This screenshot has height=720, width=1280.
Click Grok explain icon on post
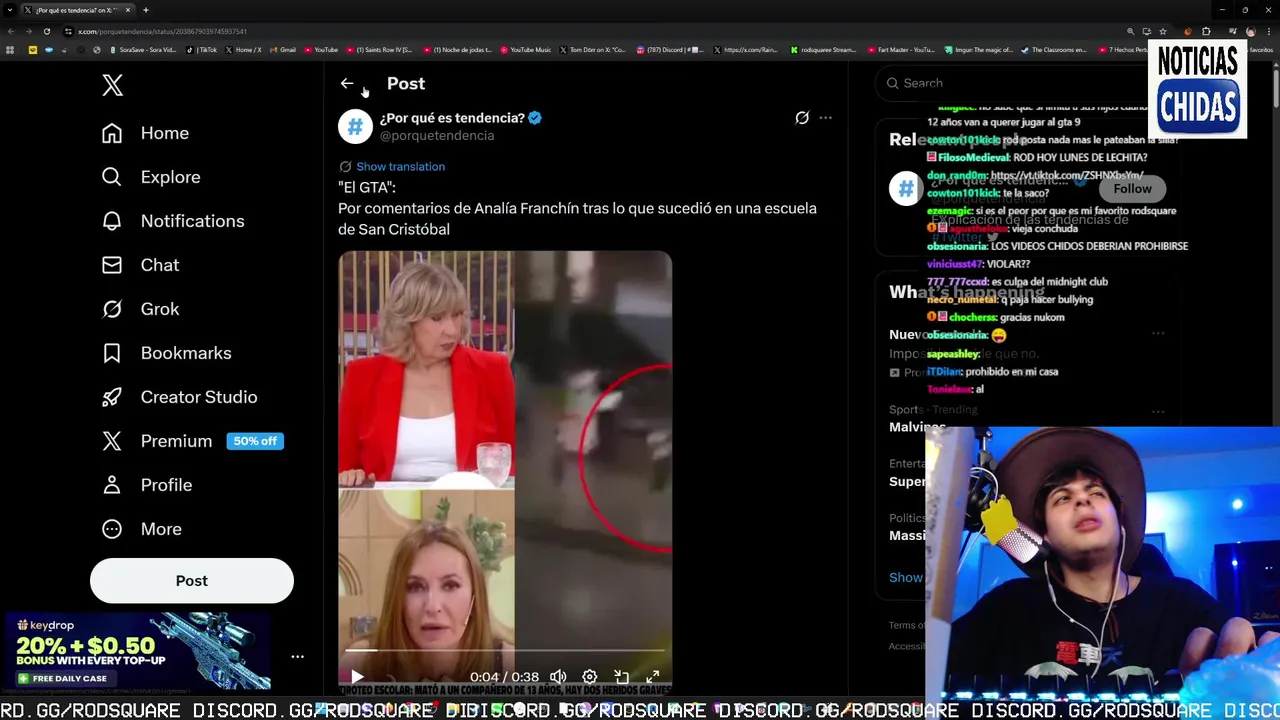[x=802, y=118]
